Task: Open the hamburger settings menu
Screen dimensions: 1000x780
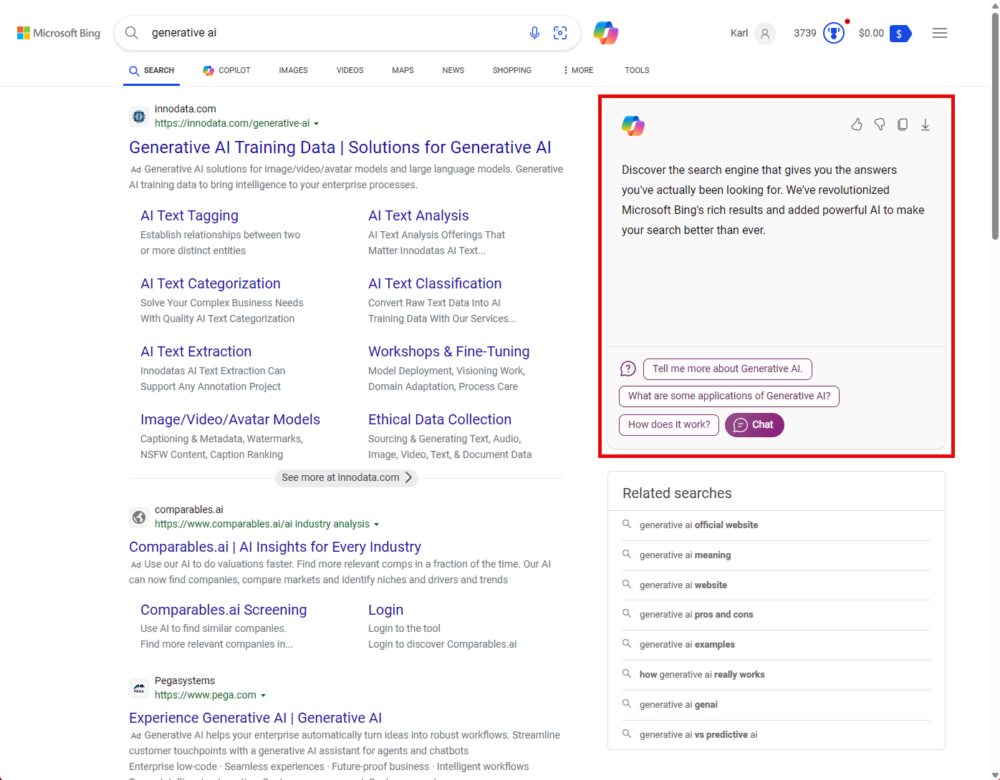Action: [939, 33]
